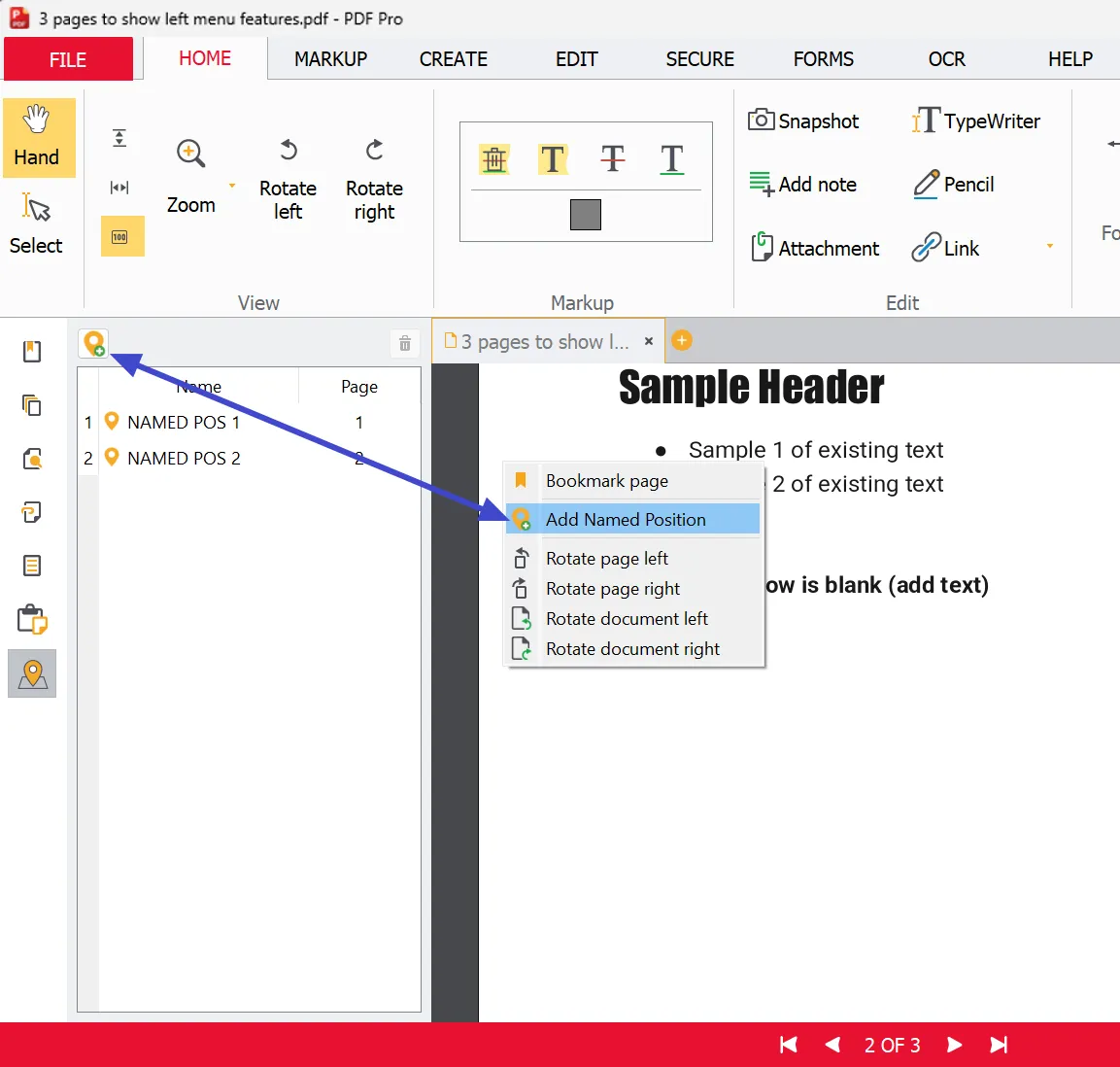The width and height of the screenshot is (1120, 1067).
Task: Go to the first page
Action: [789, 1045]
